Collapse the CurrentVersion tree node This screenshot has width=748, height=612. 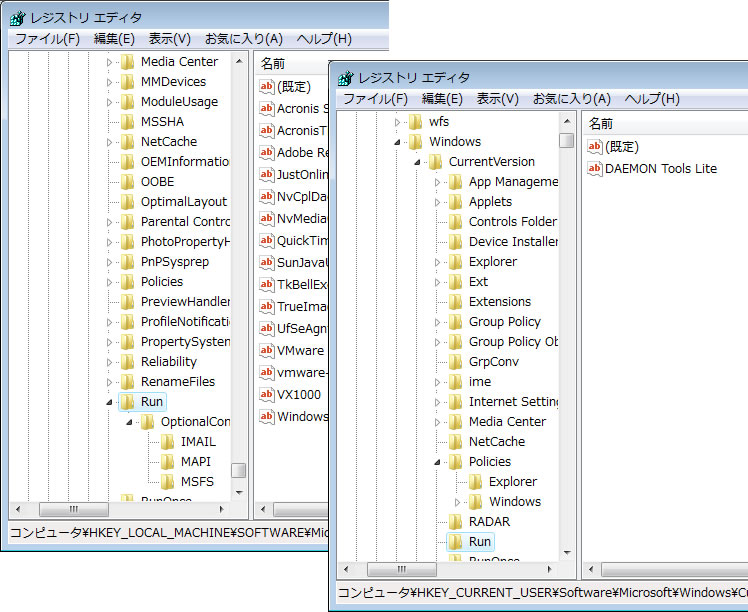(x=418, y=162)
